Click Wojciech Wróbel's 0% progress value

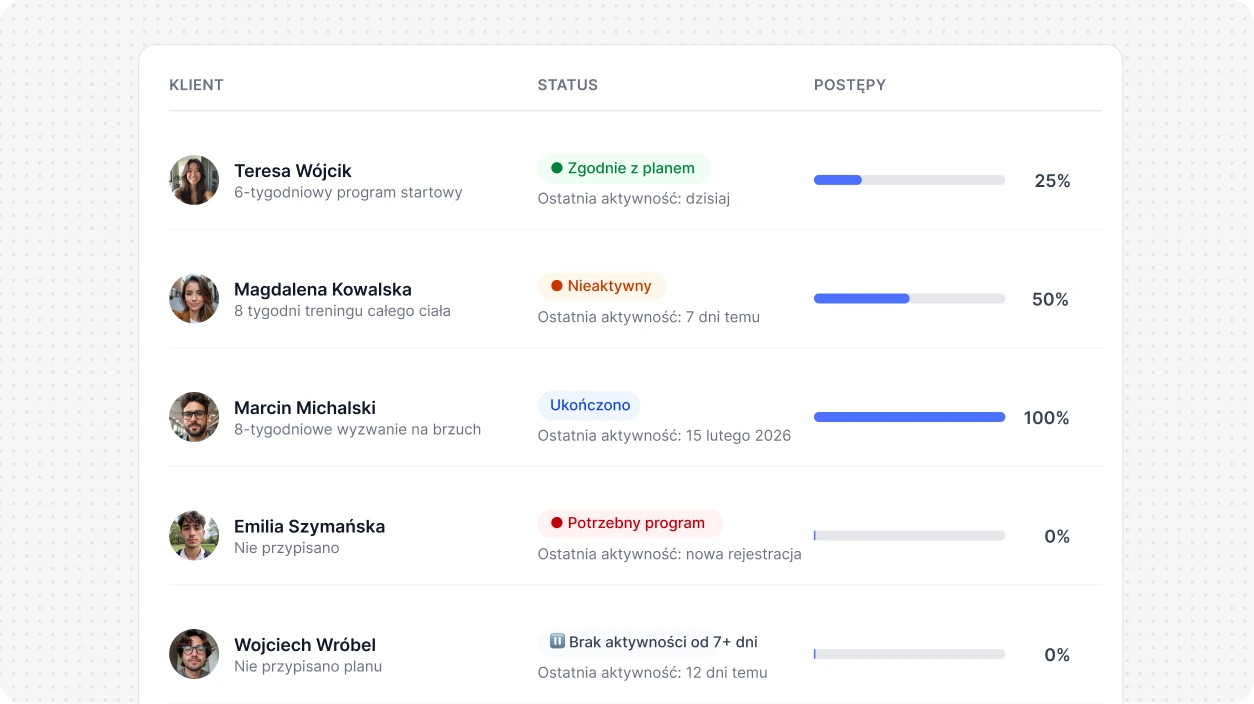pyautogui.click(x=1057, y=655)
